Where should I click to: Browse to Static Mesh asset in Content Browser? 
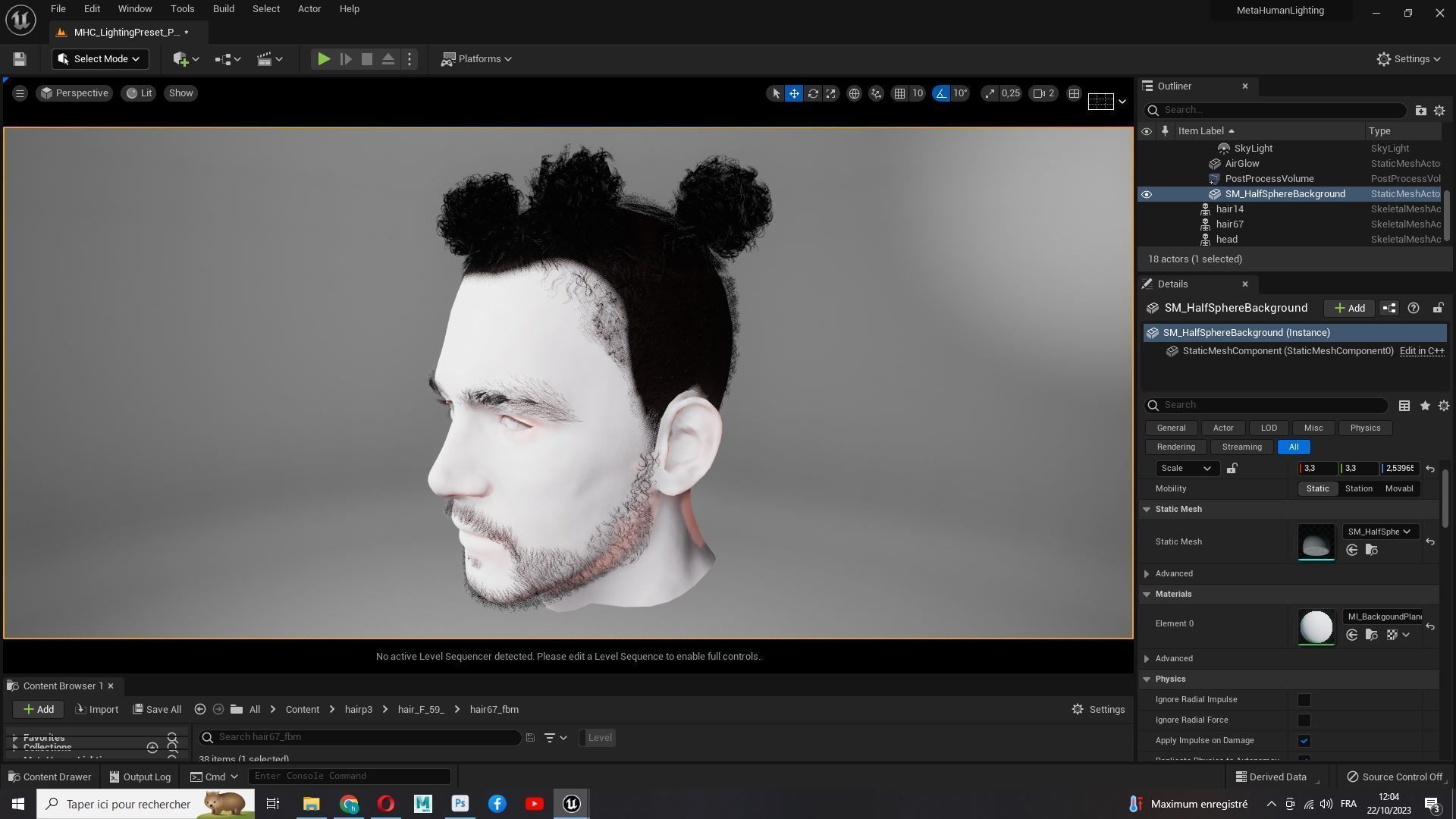(x=1371, y=551)
